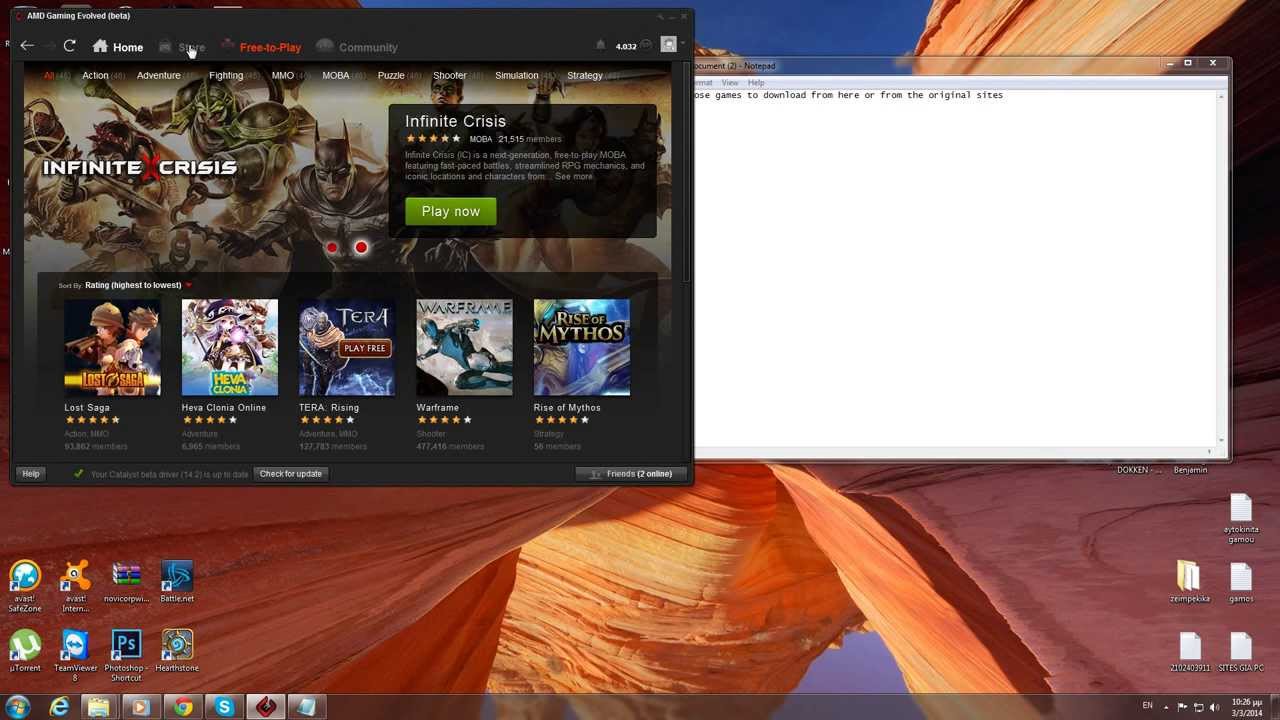Open the Battle.net desktop shortcut

point(177,583)
